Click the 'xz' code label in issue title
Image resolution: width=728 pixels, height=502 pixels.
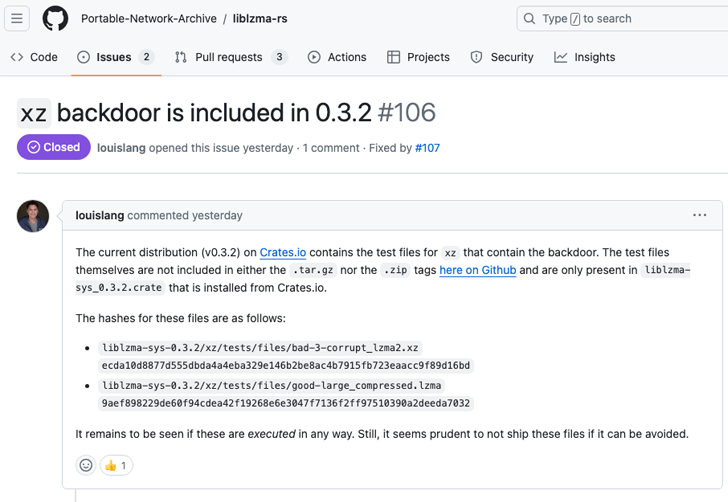[34, 113]
